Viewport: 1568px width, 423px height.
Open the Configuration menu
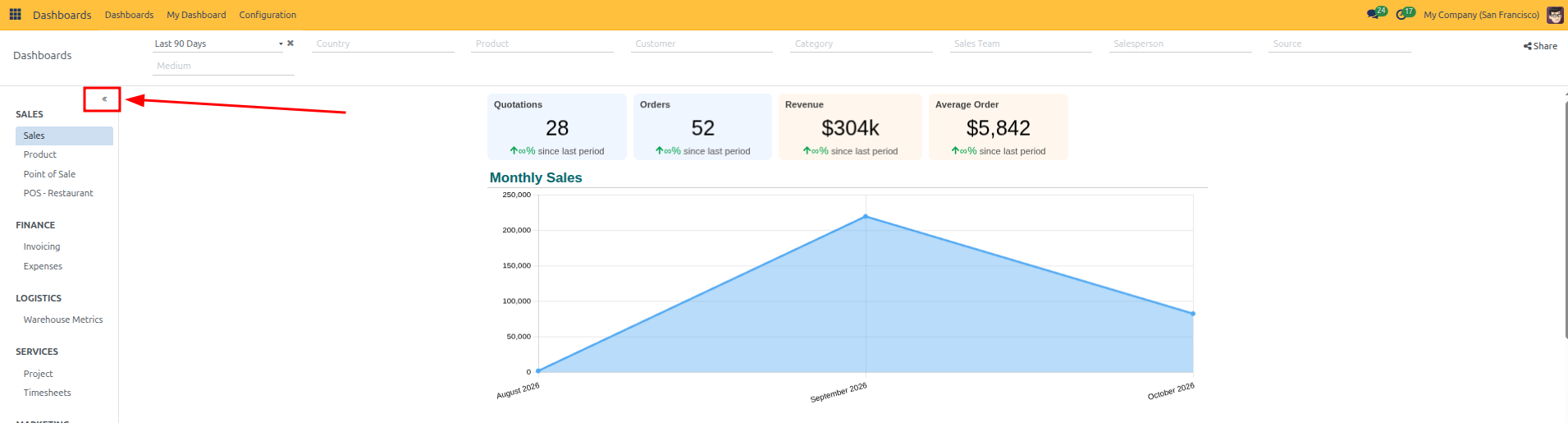tap(267, 15)
